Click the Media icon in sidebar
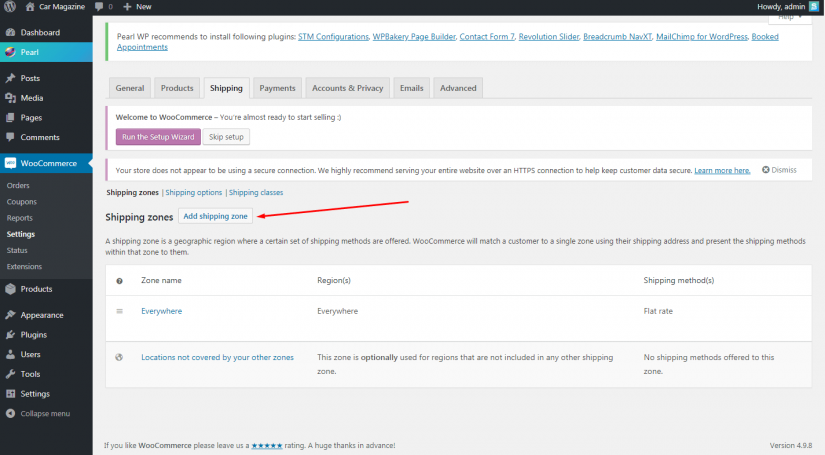This screenshot has width=825, height=455. pyautogui.click(x=11, y=98)
